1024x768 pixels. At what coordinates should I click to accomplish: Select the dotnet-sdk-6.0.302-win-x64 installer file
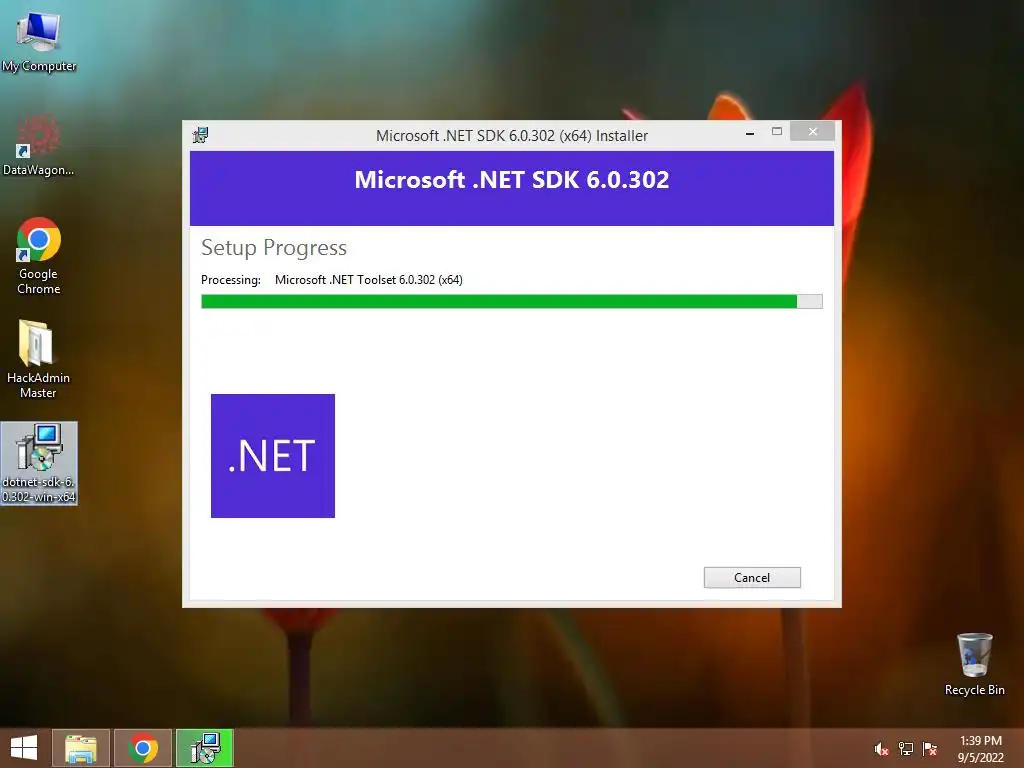[39, 463]
